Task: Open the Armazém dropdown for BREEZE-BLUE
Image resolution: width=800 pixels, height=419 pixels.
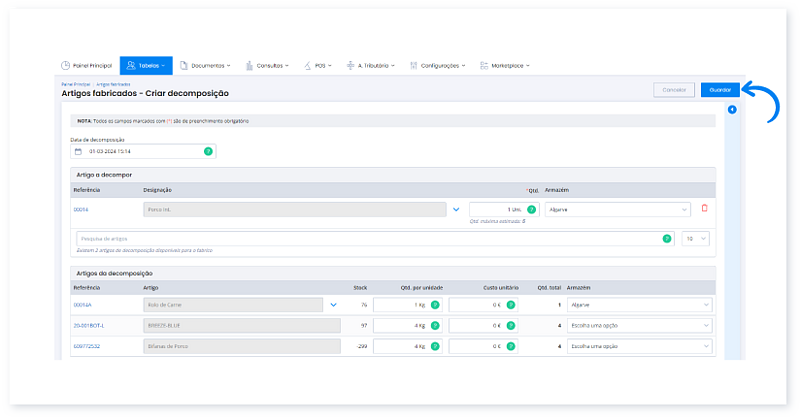Action: click(x=640, y=326)
